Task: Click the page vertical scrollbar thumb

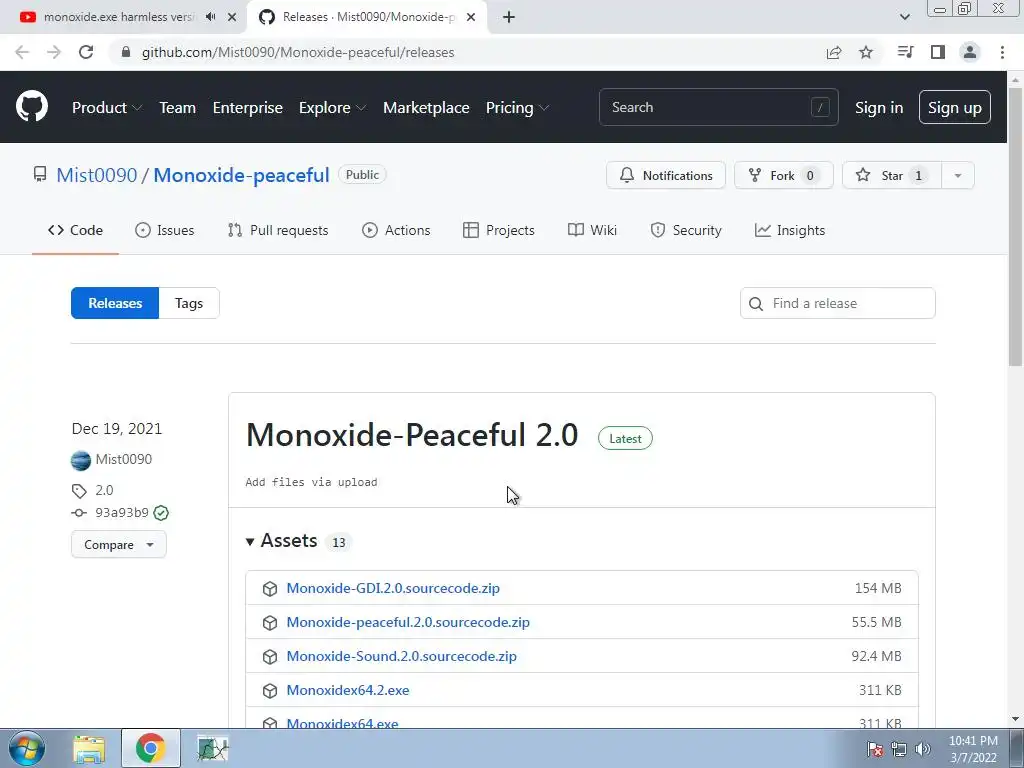Action: [x=1015, y=225]
